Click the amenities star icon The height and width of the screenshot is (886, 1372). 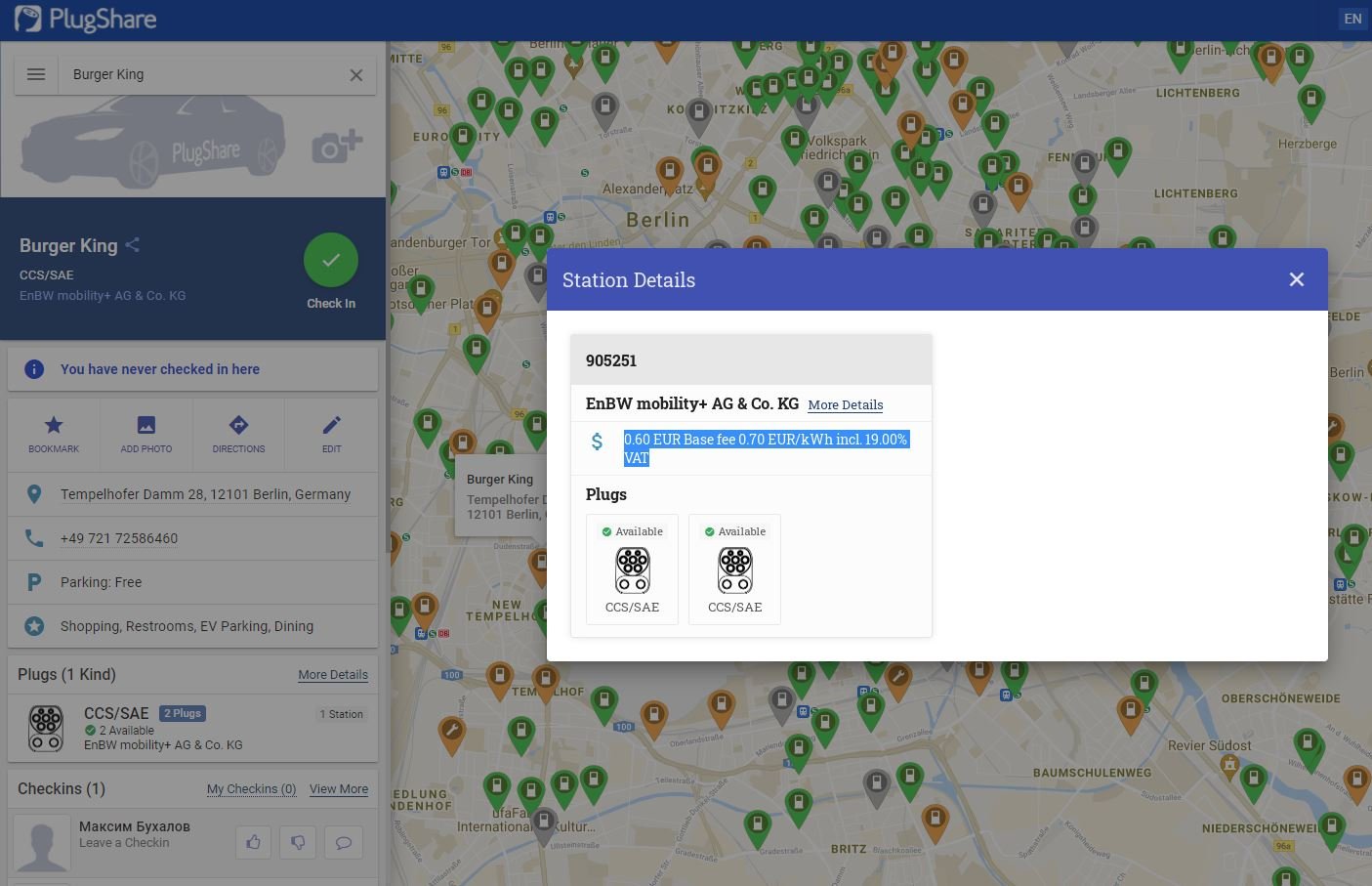(x=34, y=626)
